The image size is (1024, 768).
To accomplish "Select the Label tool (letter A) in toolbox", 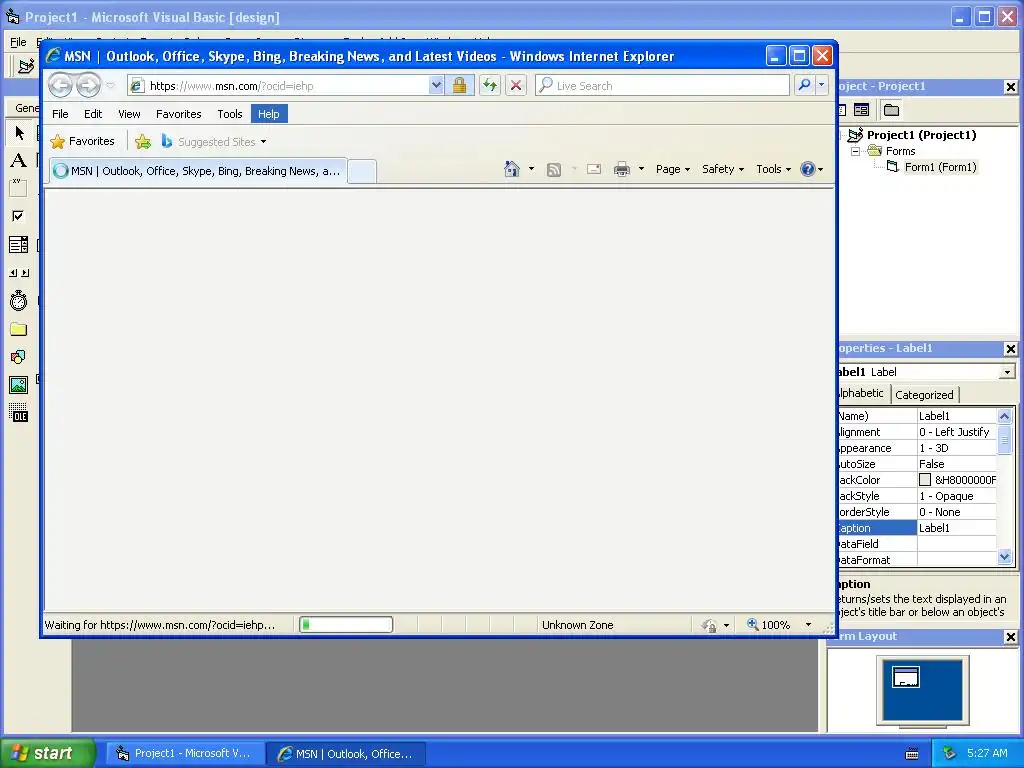I will (x=19, y=161).
